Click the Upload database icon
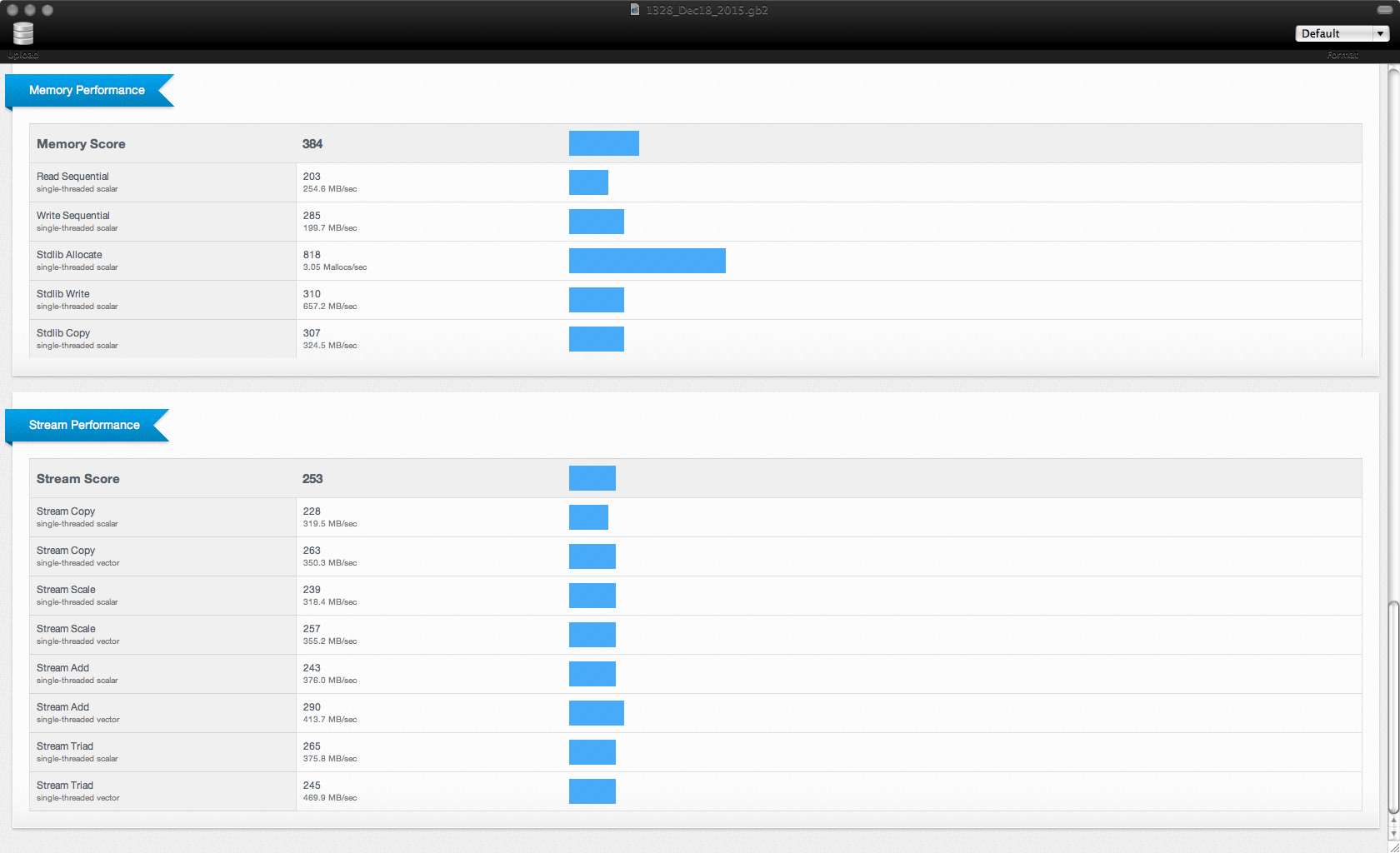1400x853 pixels. (x=23, y=33)
